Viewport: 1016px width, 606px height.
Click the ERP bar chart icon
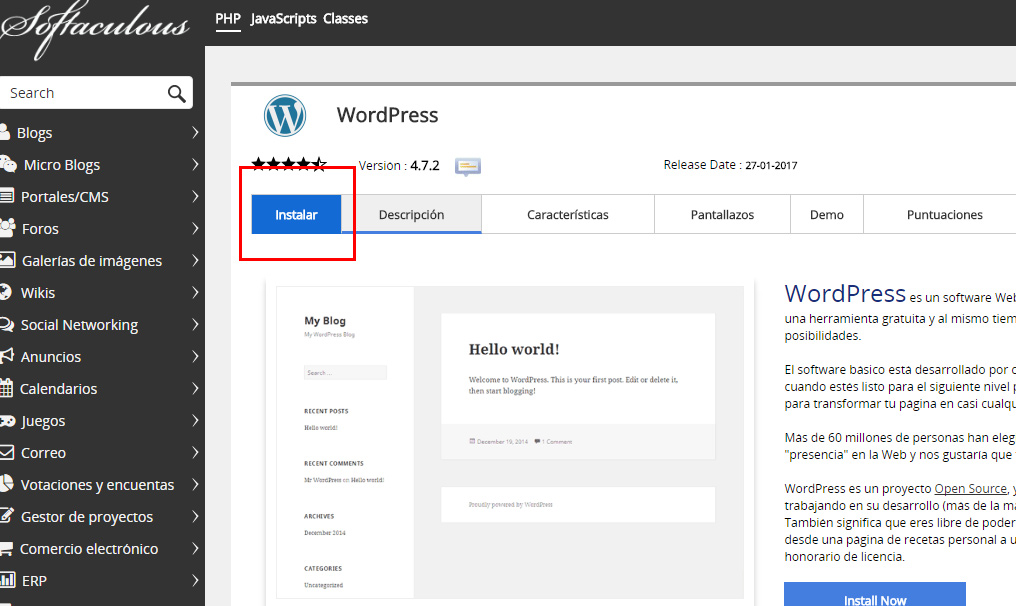tap(7, 580)
